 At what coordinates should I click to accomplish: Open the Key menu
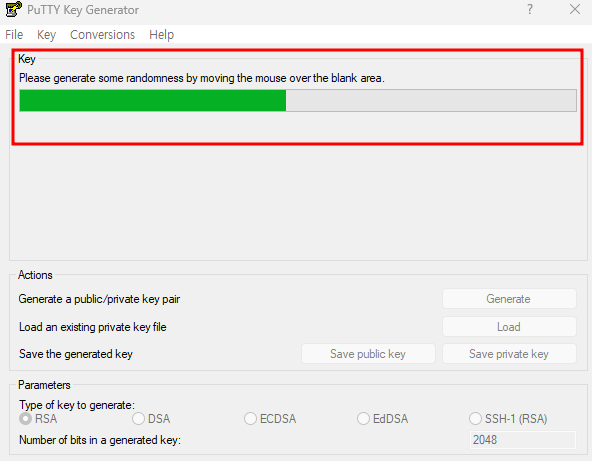pos(46,35)
